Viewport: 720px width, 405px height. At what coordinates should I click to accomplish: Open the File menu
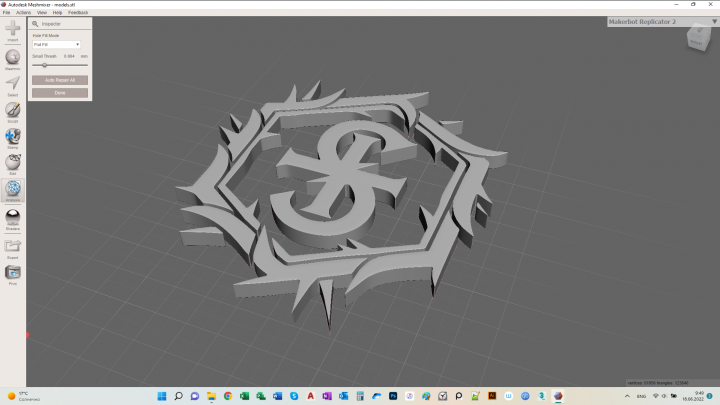(x=6, y=12)
